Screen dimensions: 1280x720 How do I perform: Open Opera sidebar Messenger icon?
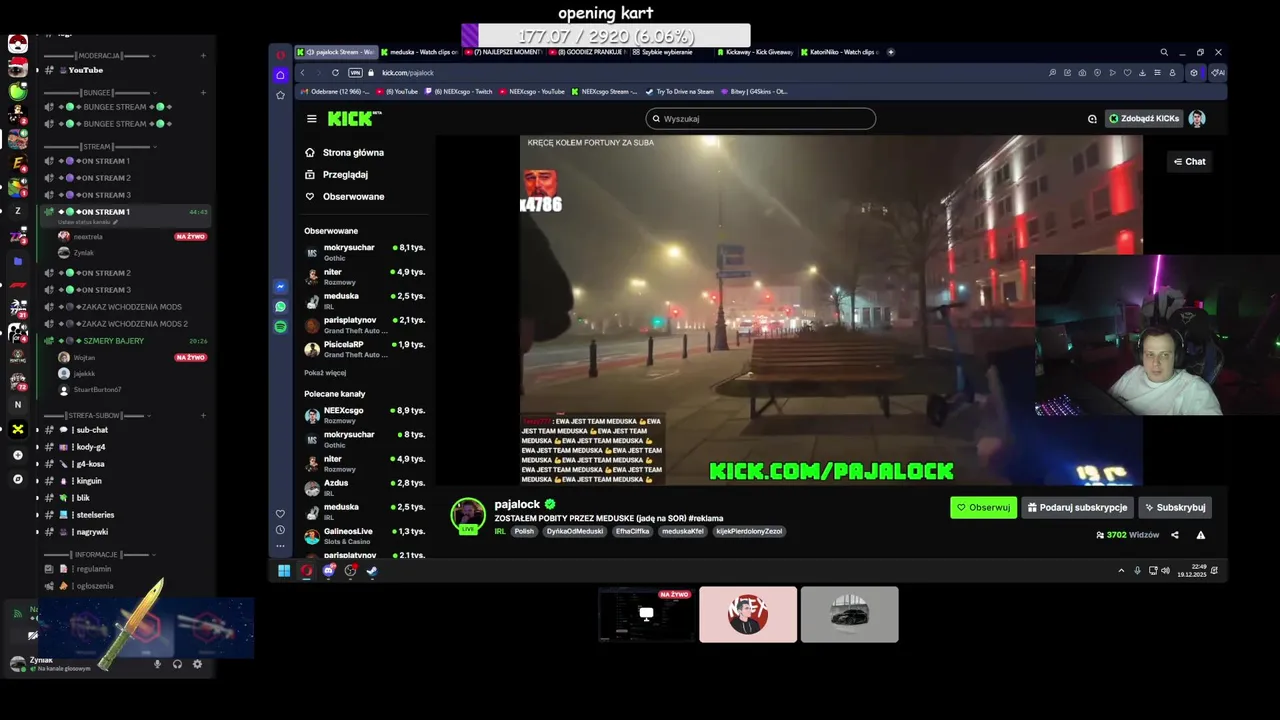coord(281,286)
